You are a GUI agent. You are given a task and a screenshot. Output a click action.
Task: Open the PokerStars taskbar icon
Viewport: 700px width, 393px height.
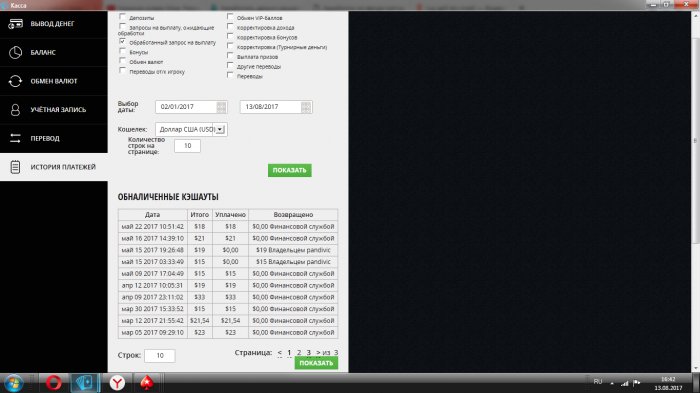pos(147,383)
